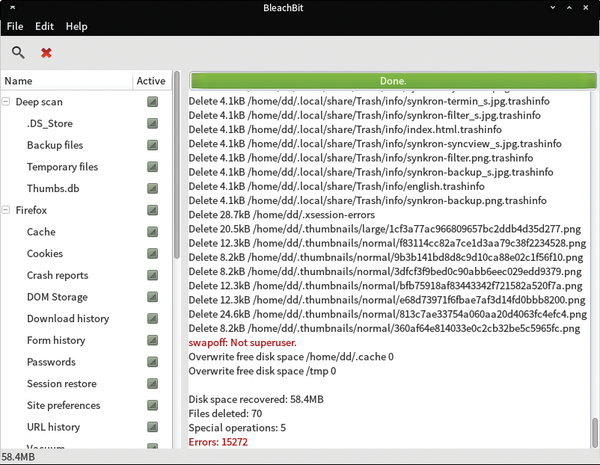The width and height of the screenshot is (600, 465).
Task: Toggle the Site preferences checkbox
Action: pos(153,405)
